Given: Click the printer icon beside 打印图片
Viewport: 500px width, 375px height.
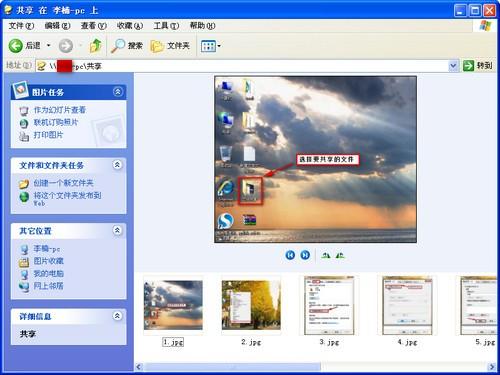Looking at the screenshot, I should [24, 136].
